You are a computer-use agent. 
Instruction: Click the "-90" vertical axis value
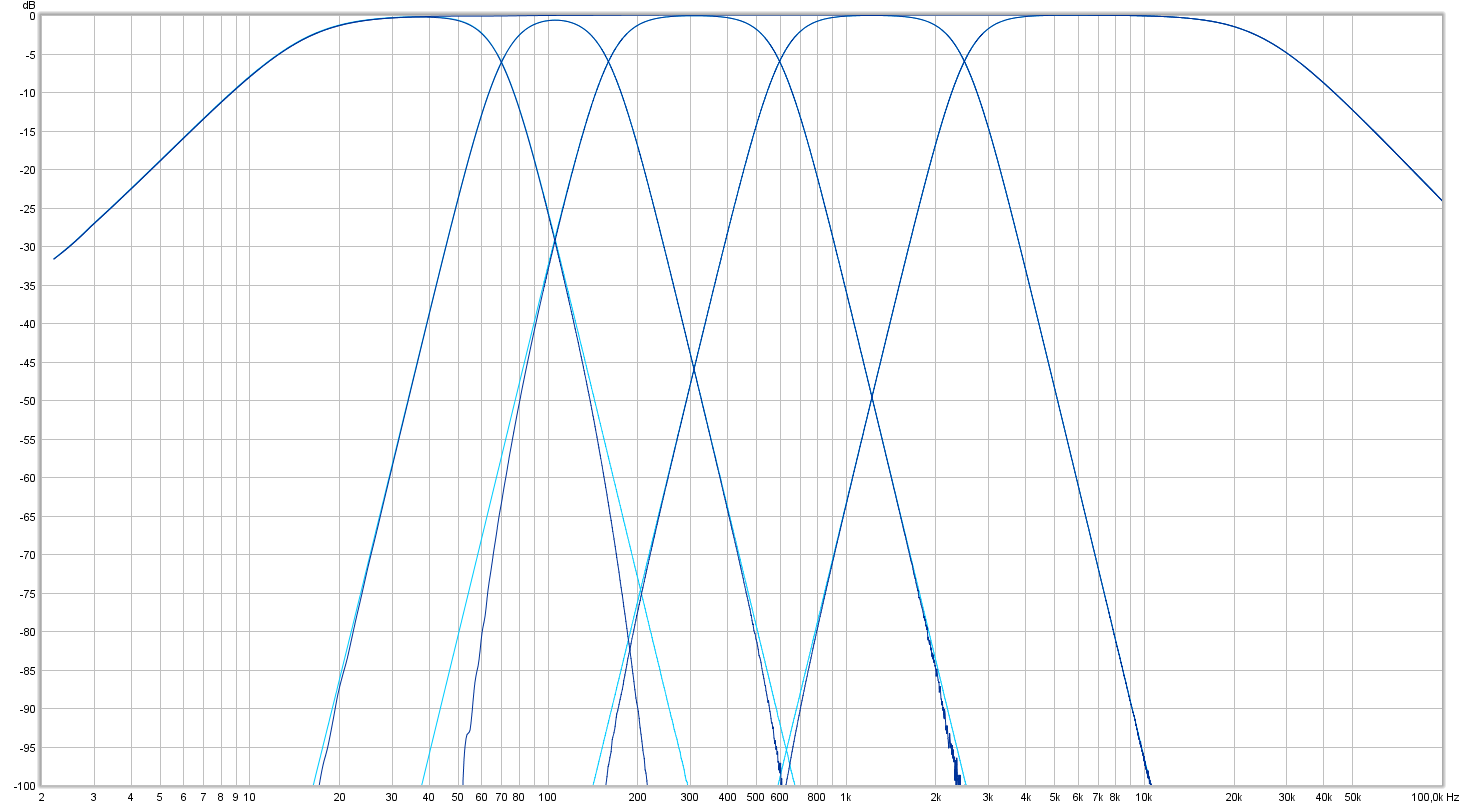28,709
